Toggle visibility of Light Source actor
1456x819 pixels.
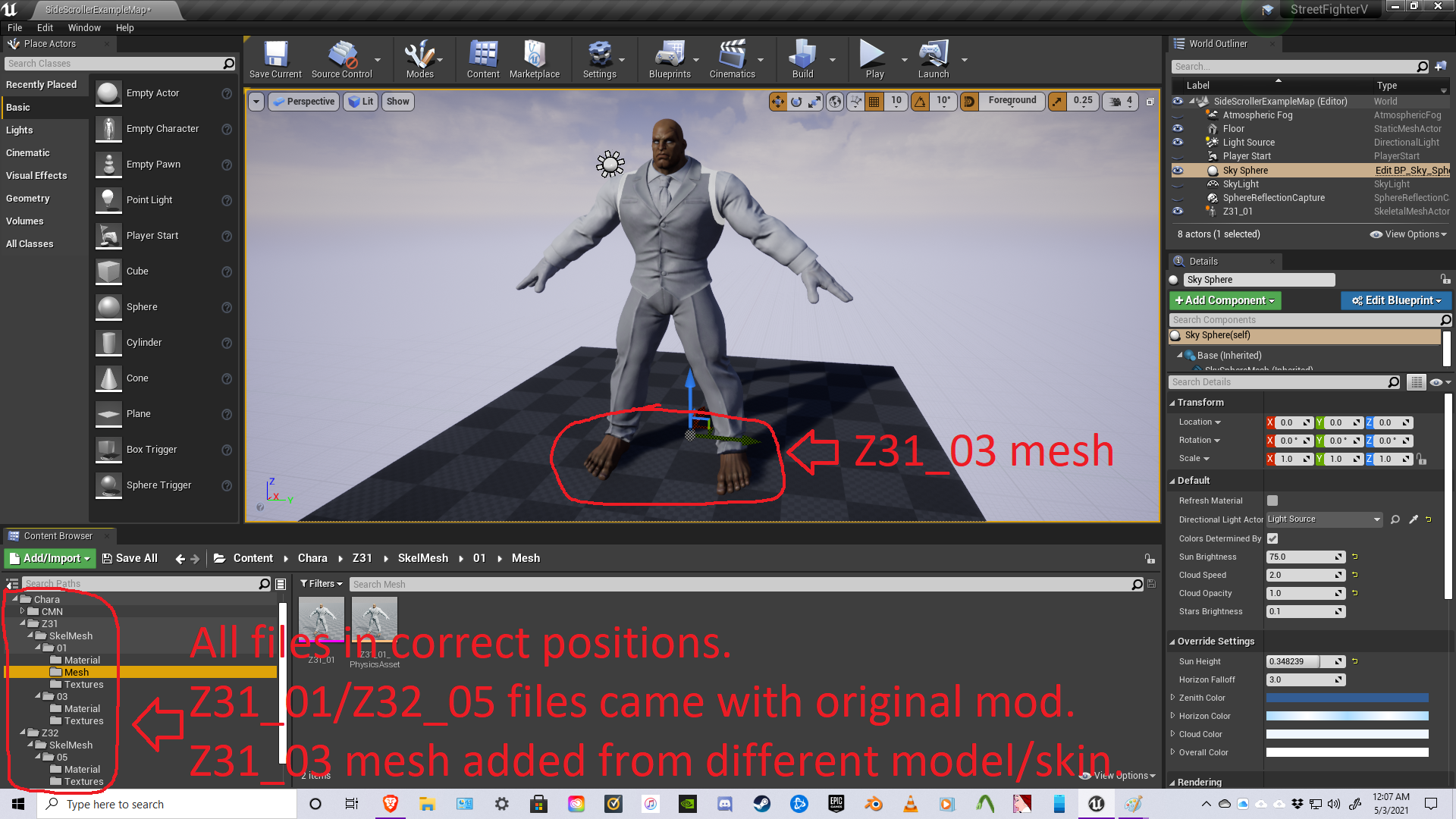pyautogui.click(x=1178, y=143)
